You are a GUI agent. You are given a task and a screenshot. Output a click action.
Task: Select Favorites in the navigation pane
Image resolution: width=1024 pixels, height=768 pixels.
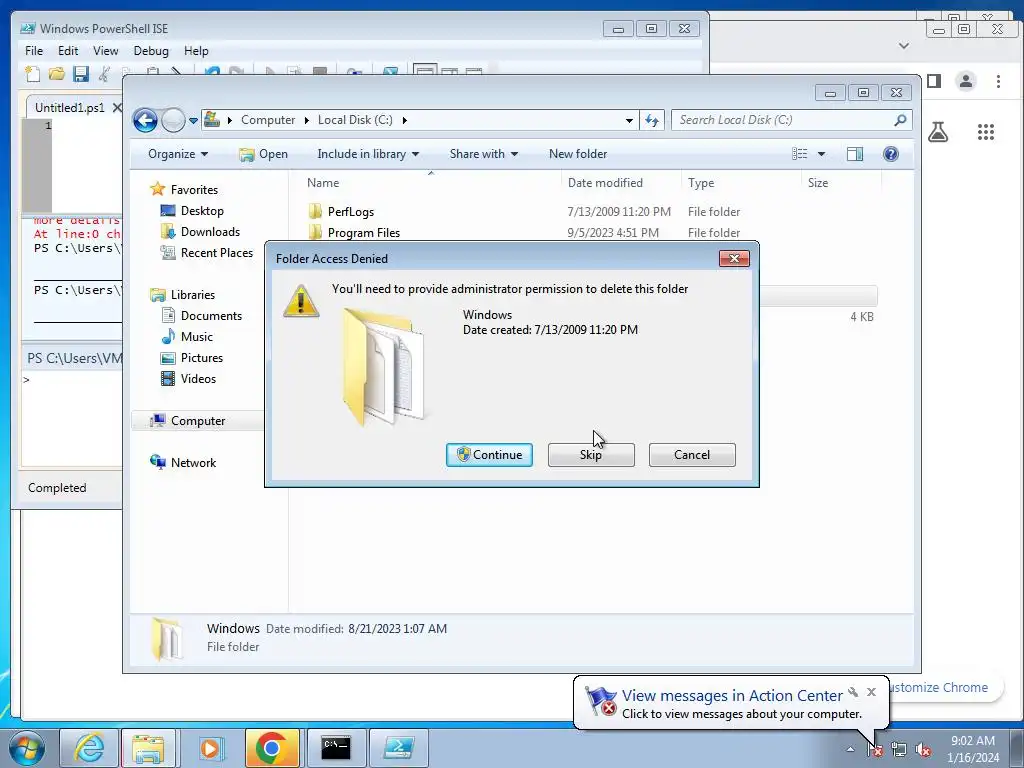tap(194, 189)
